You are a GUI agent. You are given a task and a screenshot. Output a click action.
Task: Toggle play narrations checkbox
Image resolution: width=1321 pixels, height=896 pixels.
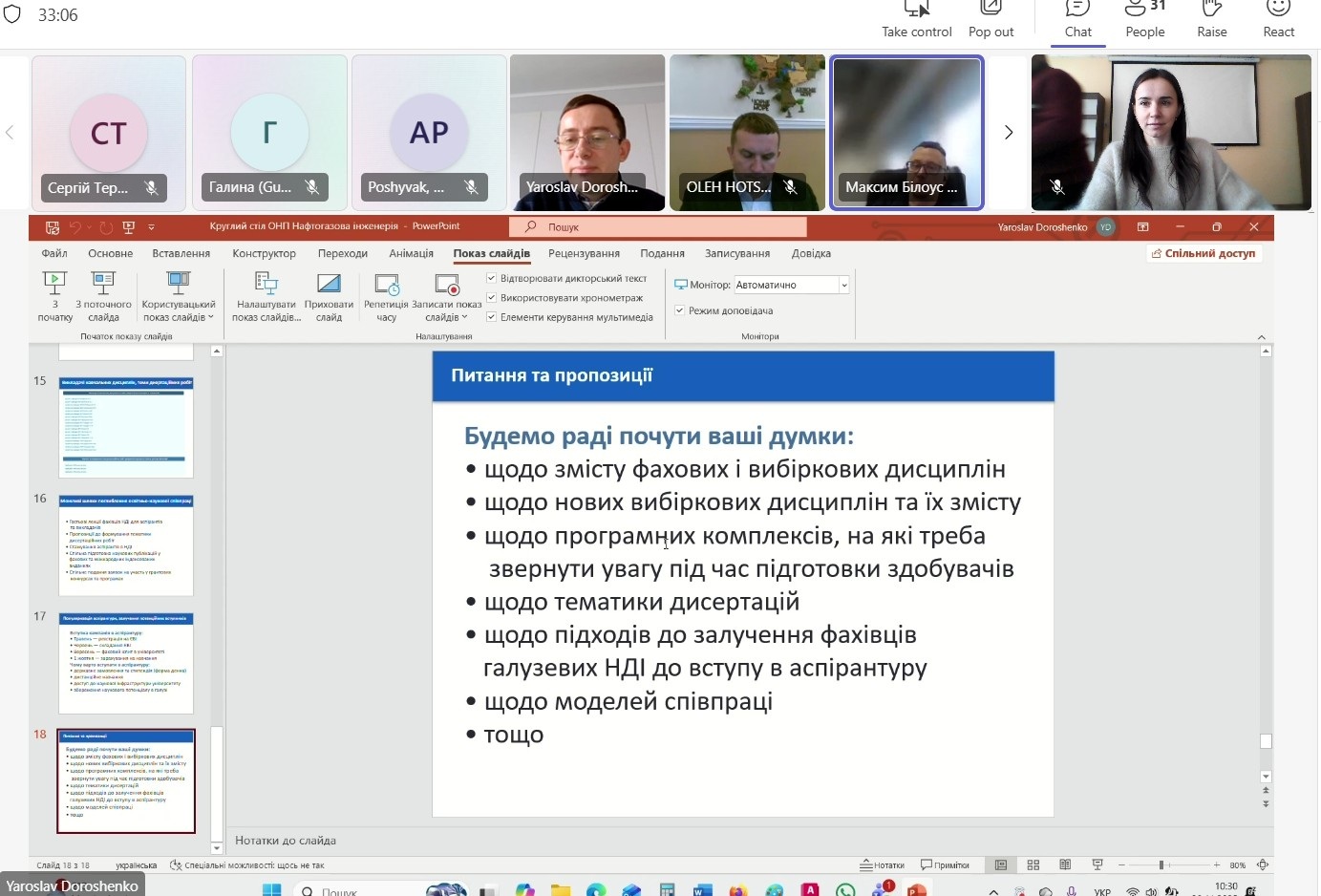click(492, 279)
